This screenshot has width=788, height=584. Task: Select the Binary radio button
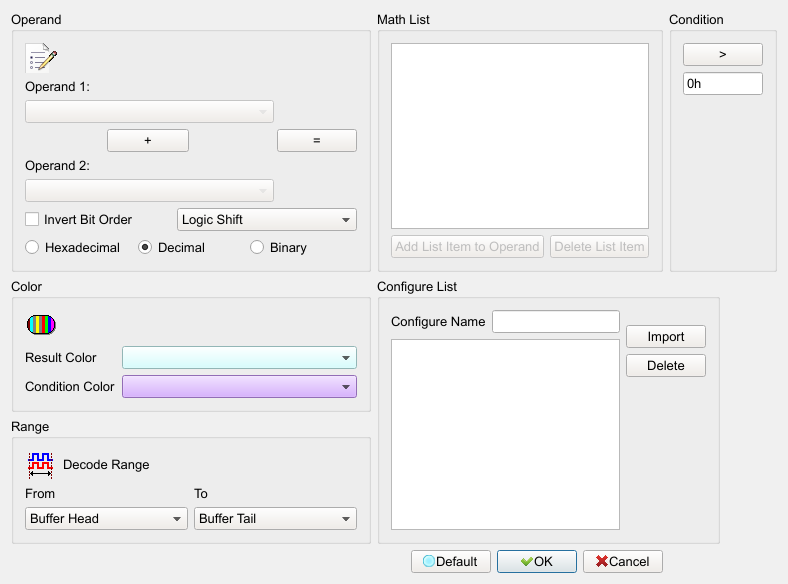tap(257, 247)
